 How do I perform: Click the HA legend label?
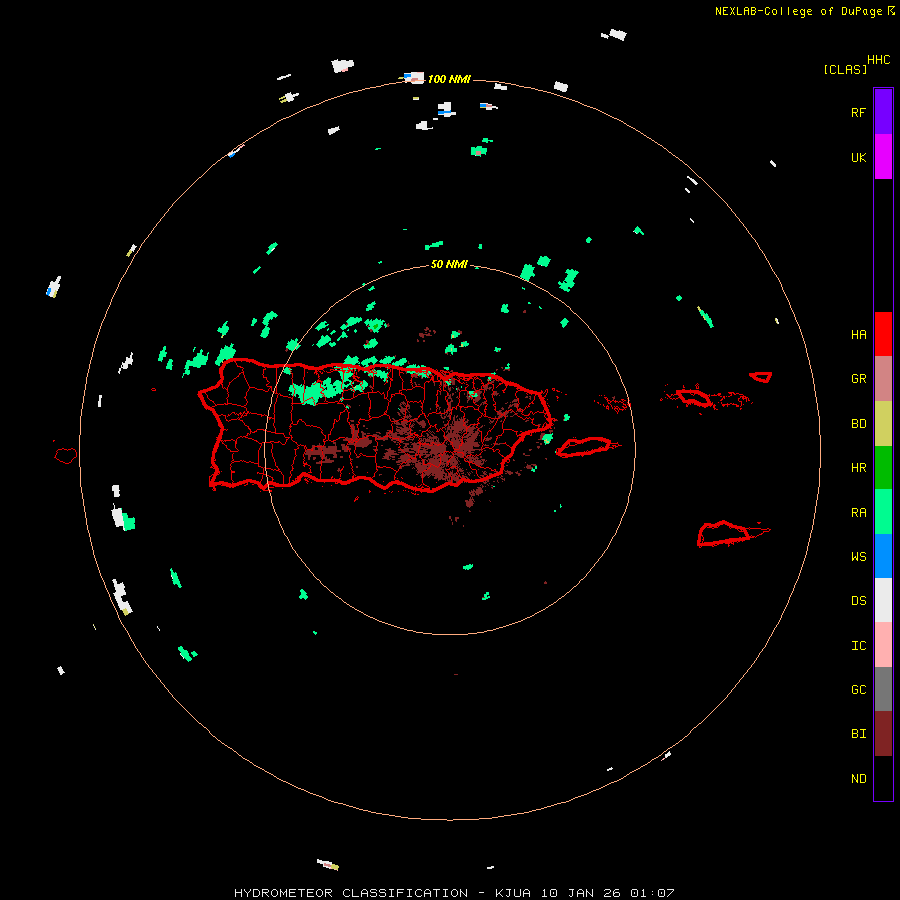[x=858, y=334]
